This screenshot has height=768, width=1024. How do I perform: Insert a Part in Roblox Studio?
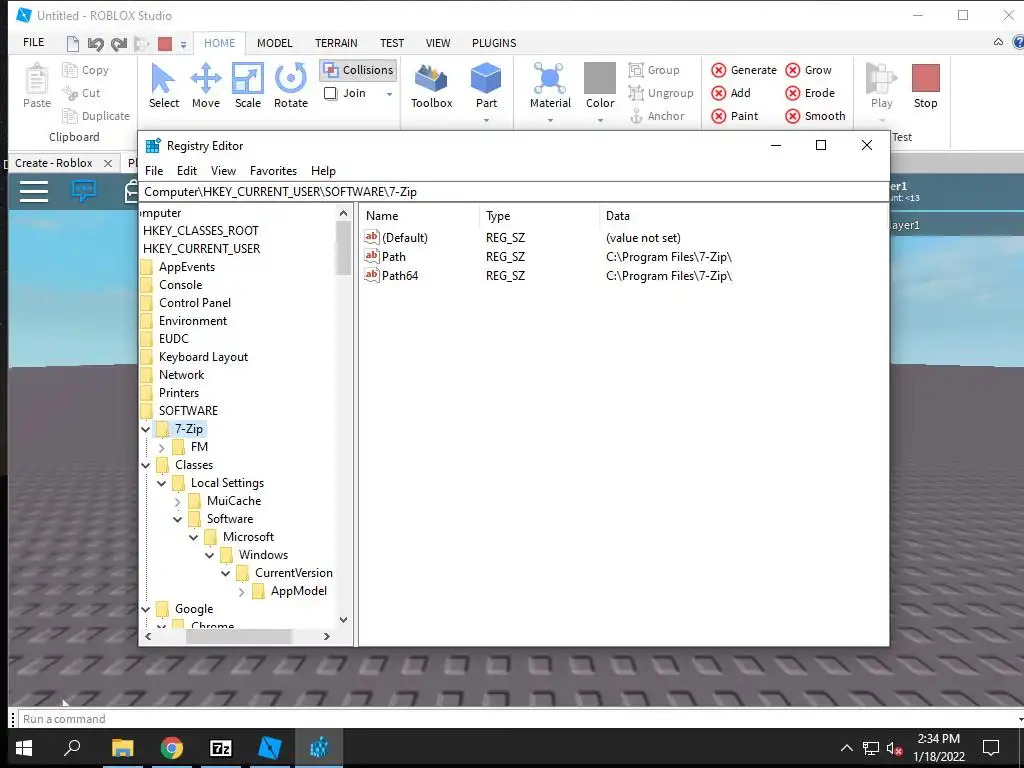pyautogui.click(x=486, y=86)
